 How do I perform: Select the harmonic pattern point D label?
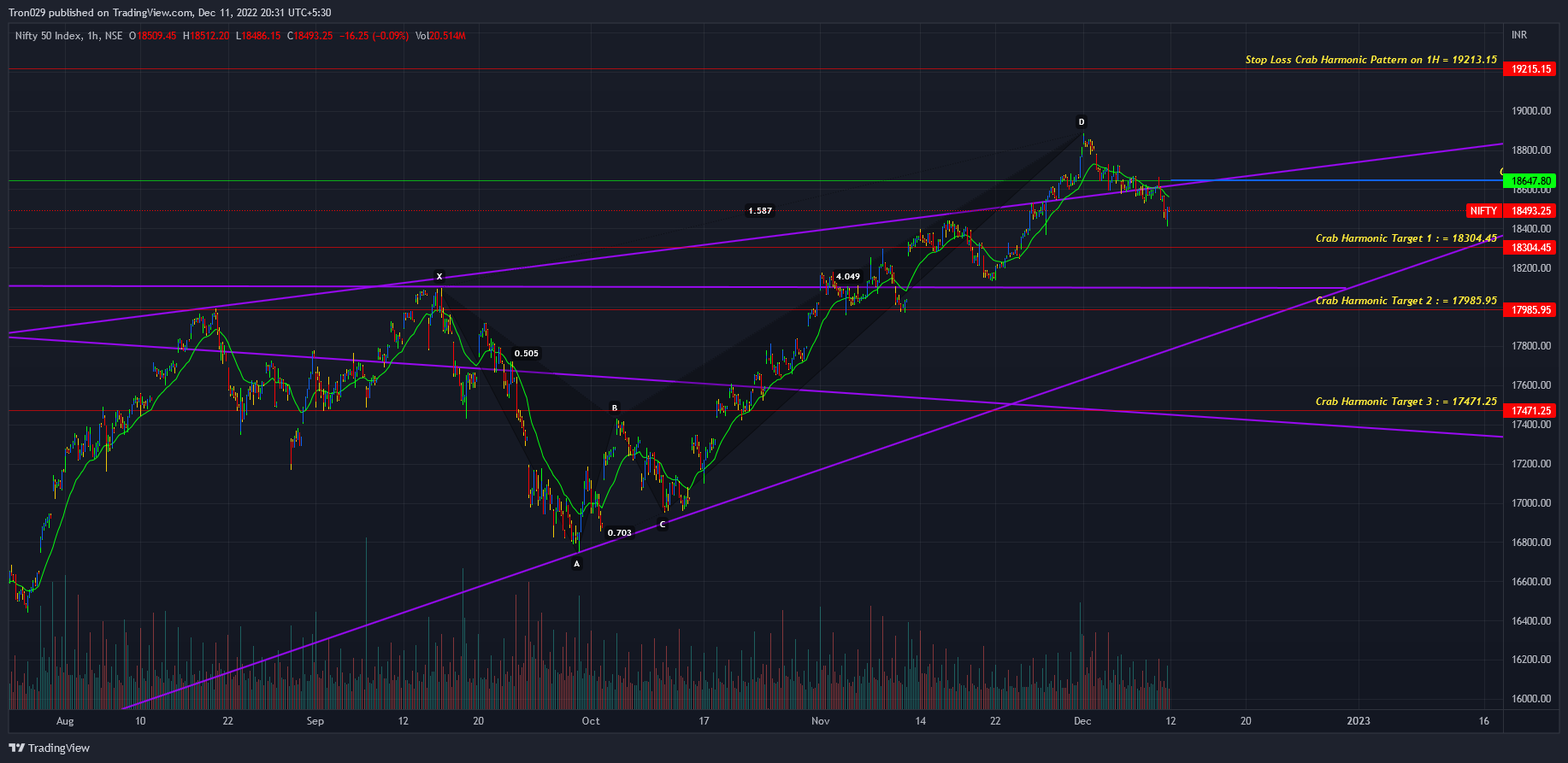pyautogui.click(x=1082, y=122)
